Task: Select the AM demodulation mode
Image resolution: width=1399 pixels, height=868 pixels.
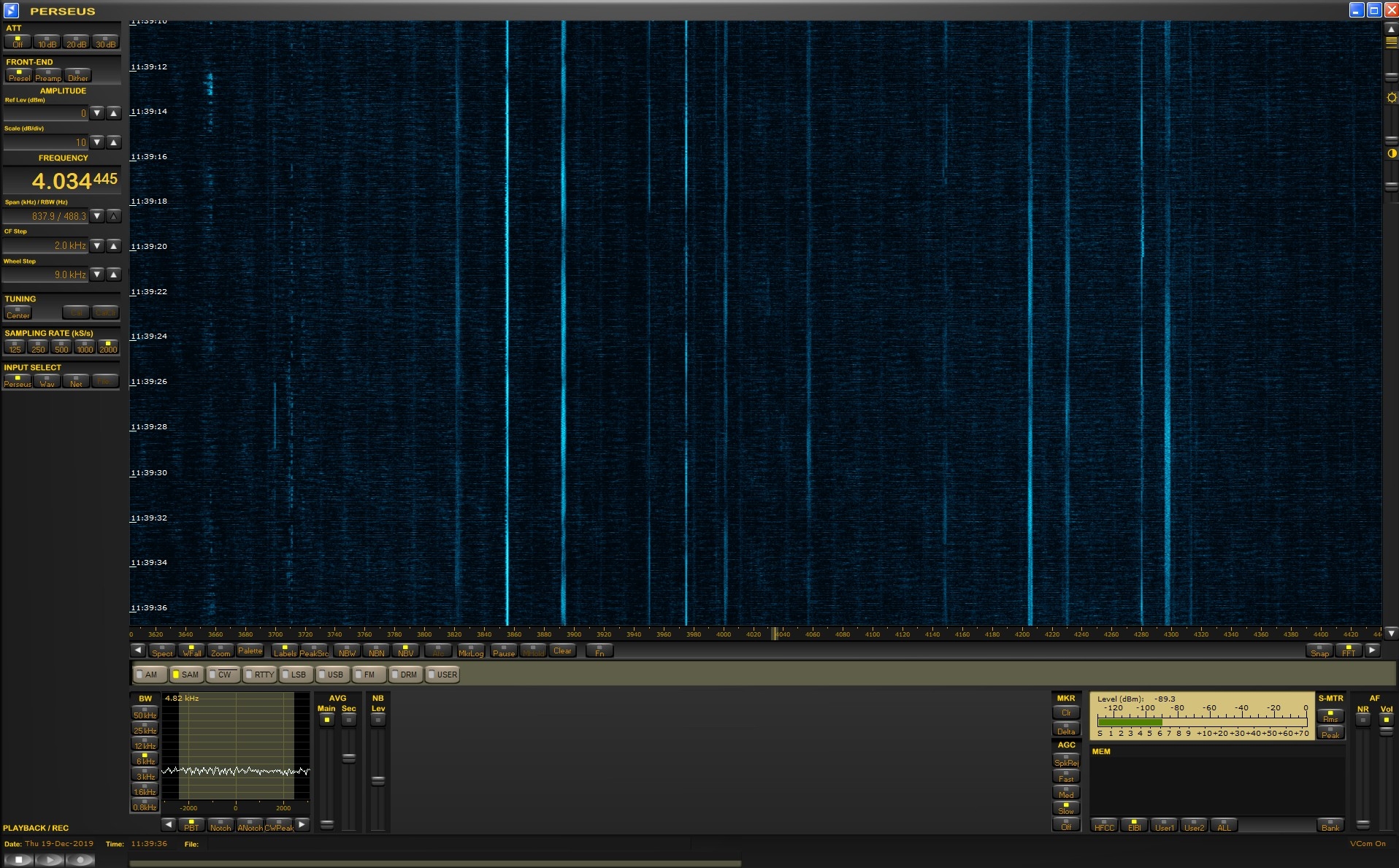Action: coord(147,675)
